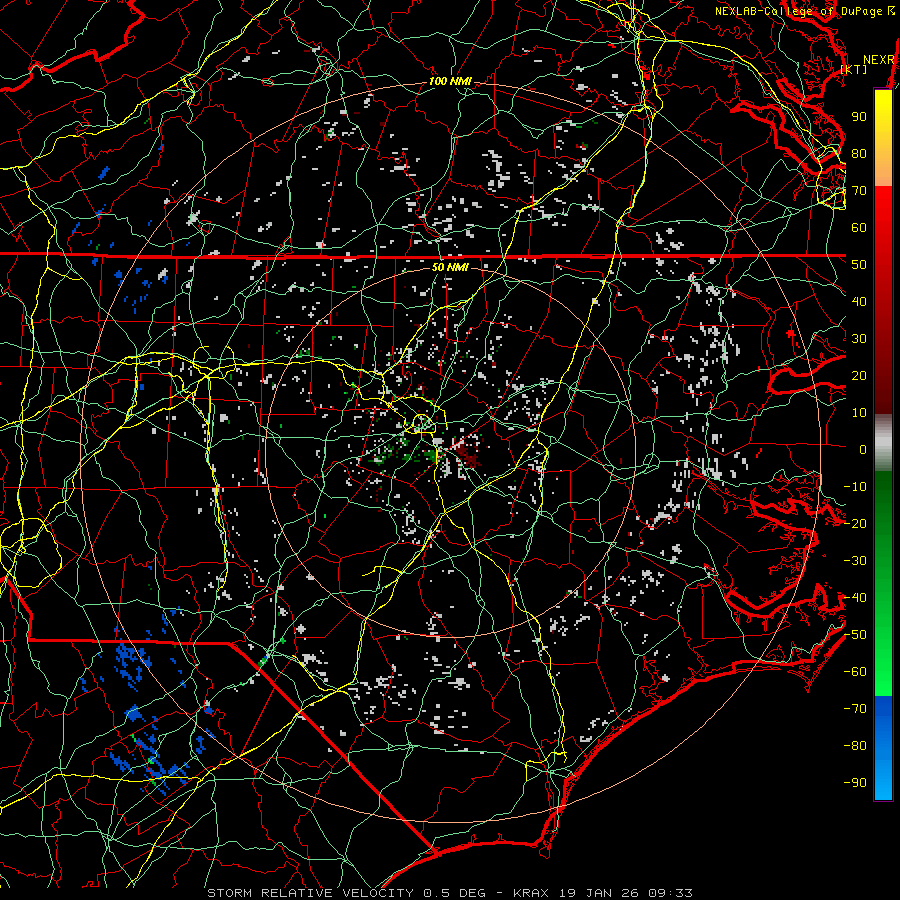This screenshot has width=900, height=900.
Task: Click the positive 80 scale value
Action: point(859,154)
